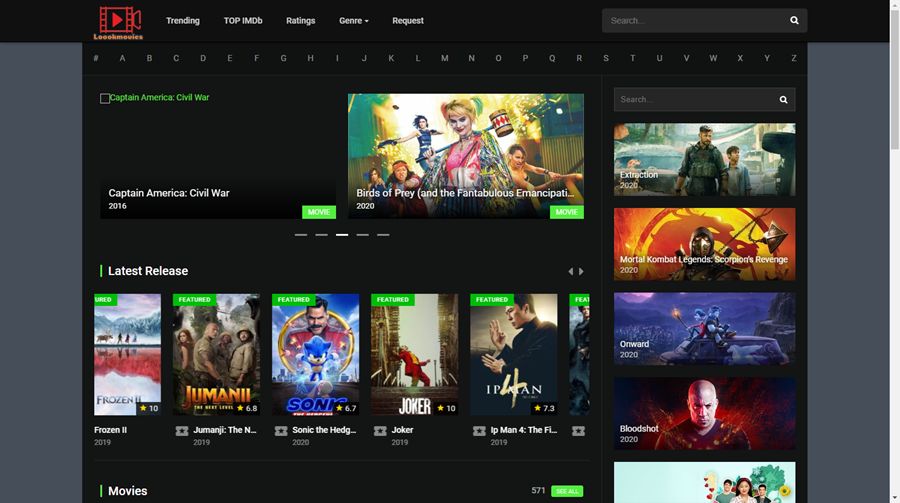The image size is (900, 503).
Task: Click the film icon beside Joker title
Action: click(380, 431)
